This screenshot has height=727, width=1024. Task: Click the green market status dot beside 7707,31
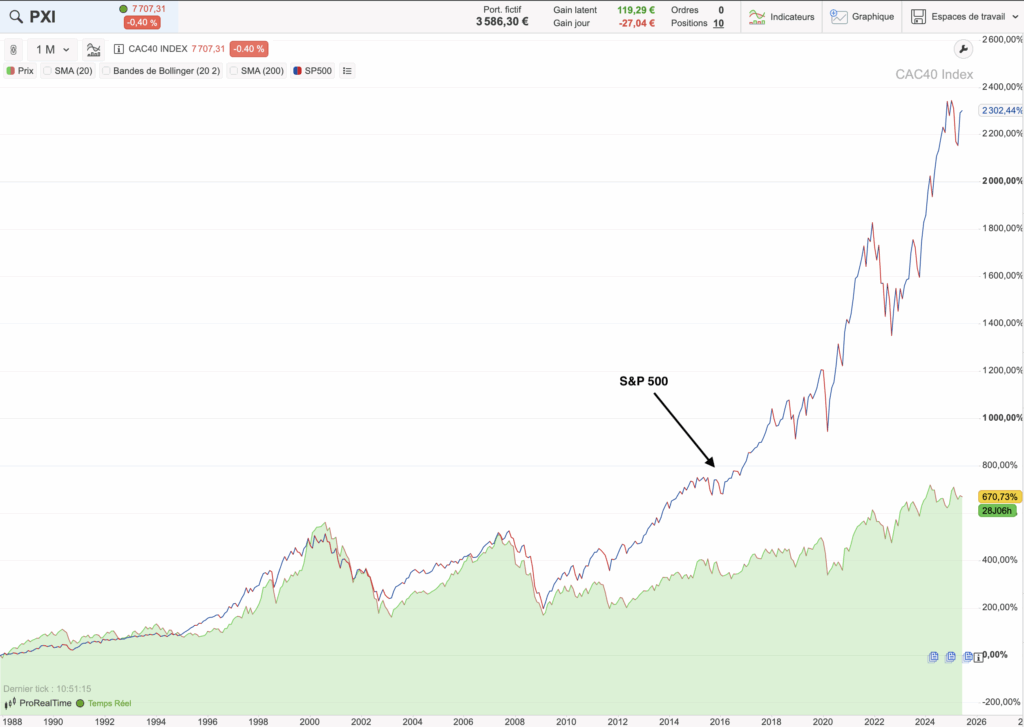pos(123,9)
